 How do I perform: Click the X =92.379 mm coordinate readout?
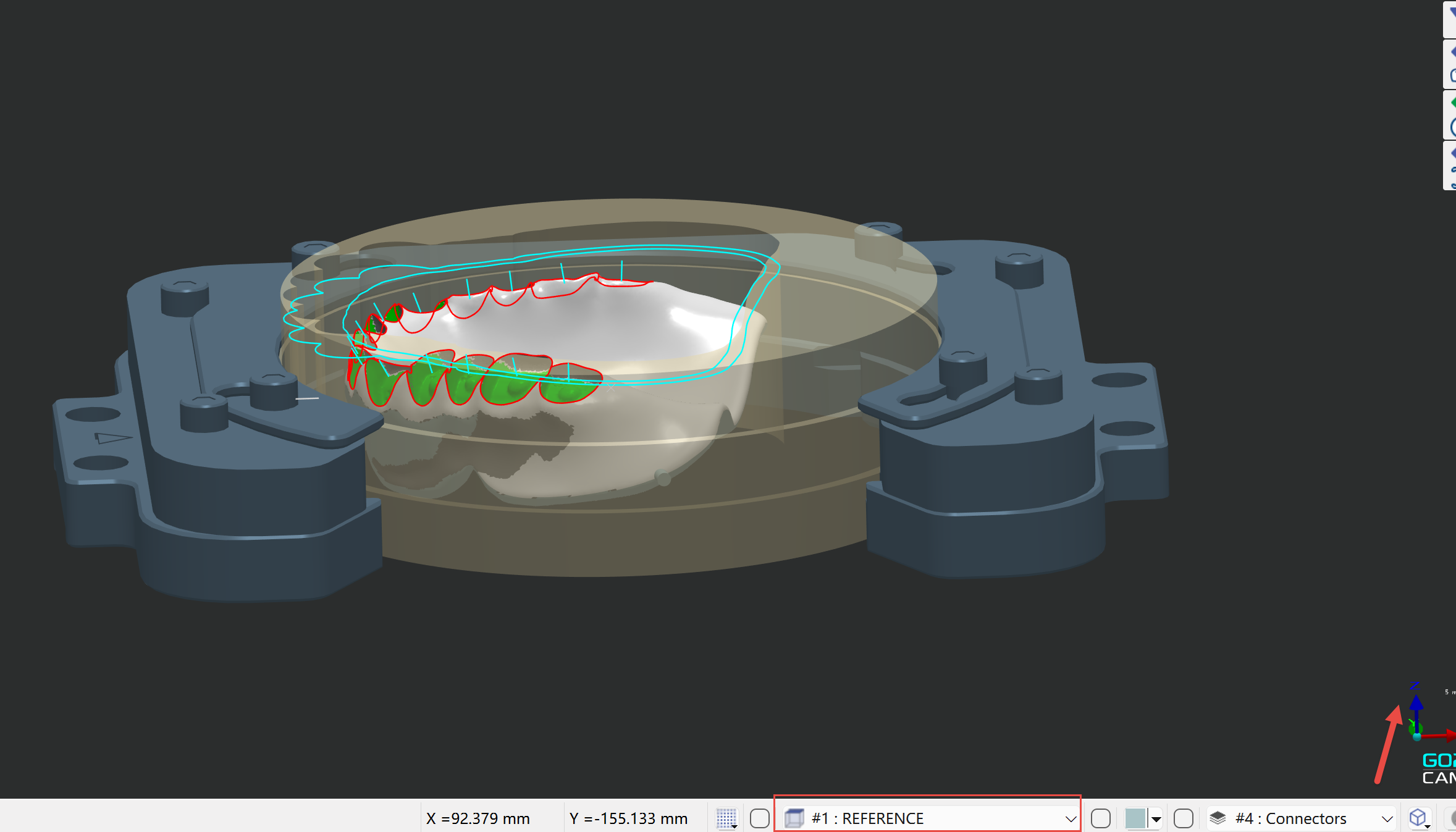(x=478, y=818)
